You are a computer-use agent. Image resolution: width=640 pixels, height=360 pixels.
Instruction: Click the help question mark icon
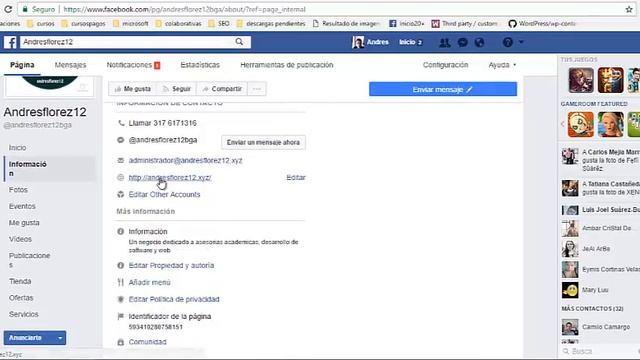click(507, 42)
